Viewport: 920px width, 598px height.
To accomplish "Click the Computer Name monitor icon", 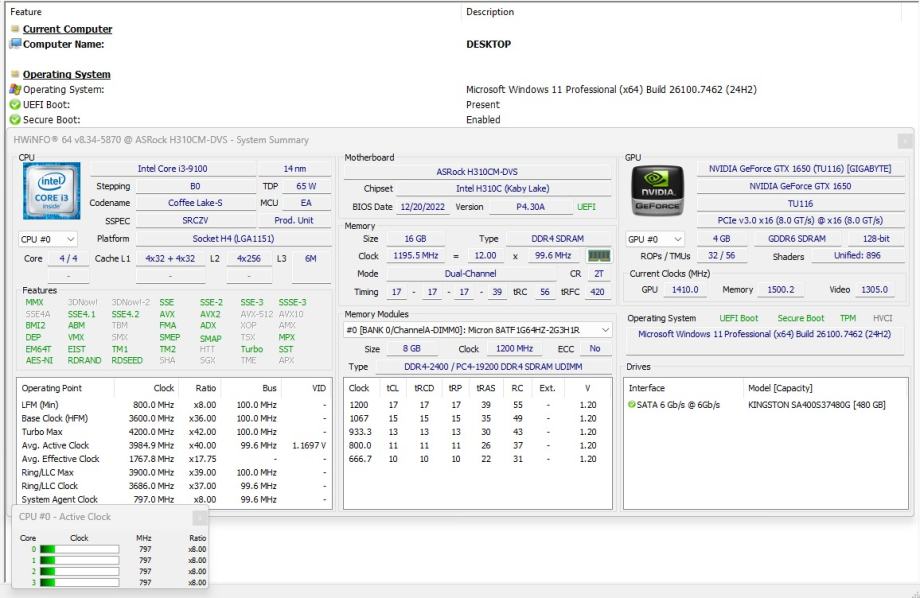I will click(15, 44).
